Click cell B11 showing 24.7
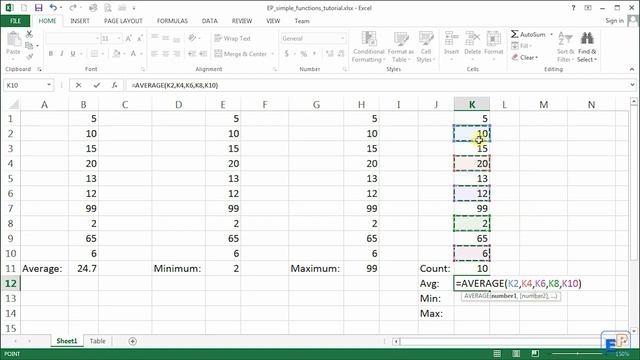Screen dimensions: 640x360 tap(83, 268)
